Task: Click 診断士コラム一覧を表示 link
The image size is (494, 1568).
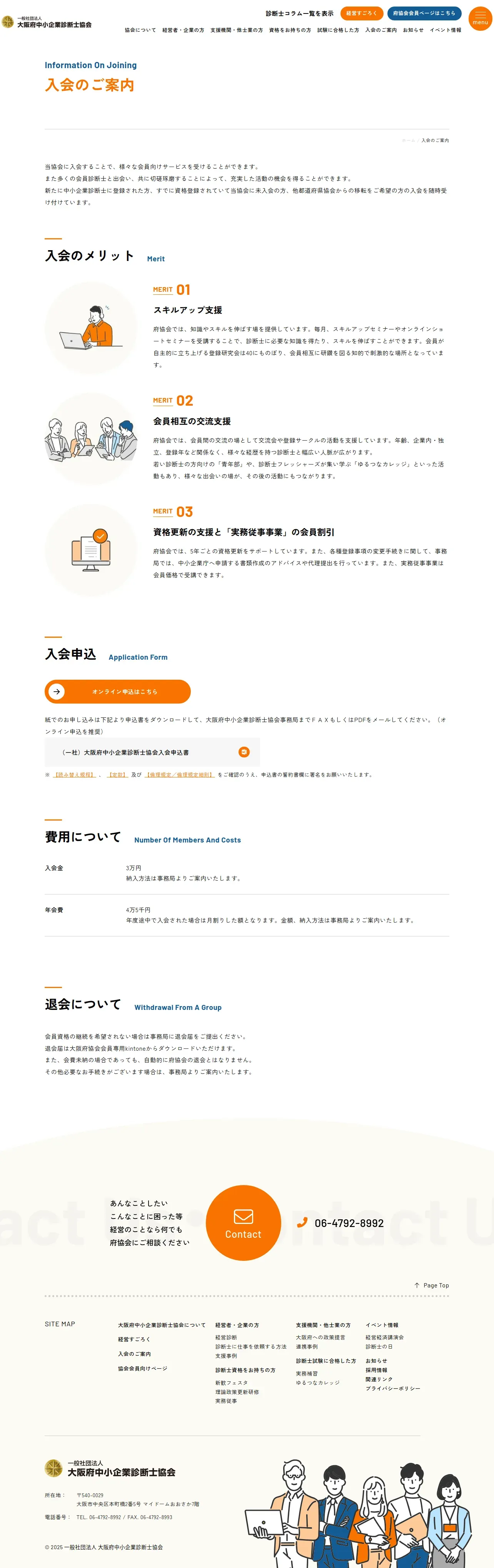Action: (299, 13)
